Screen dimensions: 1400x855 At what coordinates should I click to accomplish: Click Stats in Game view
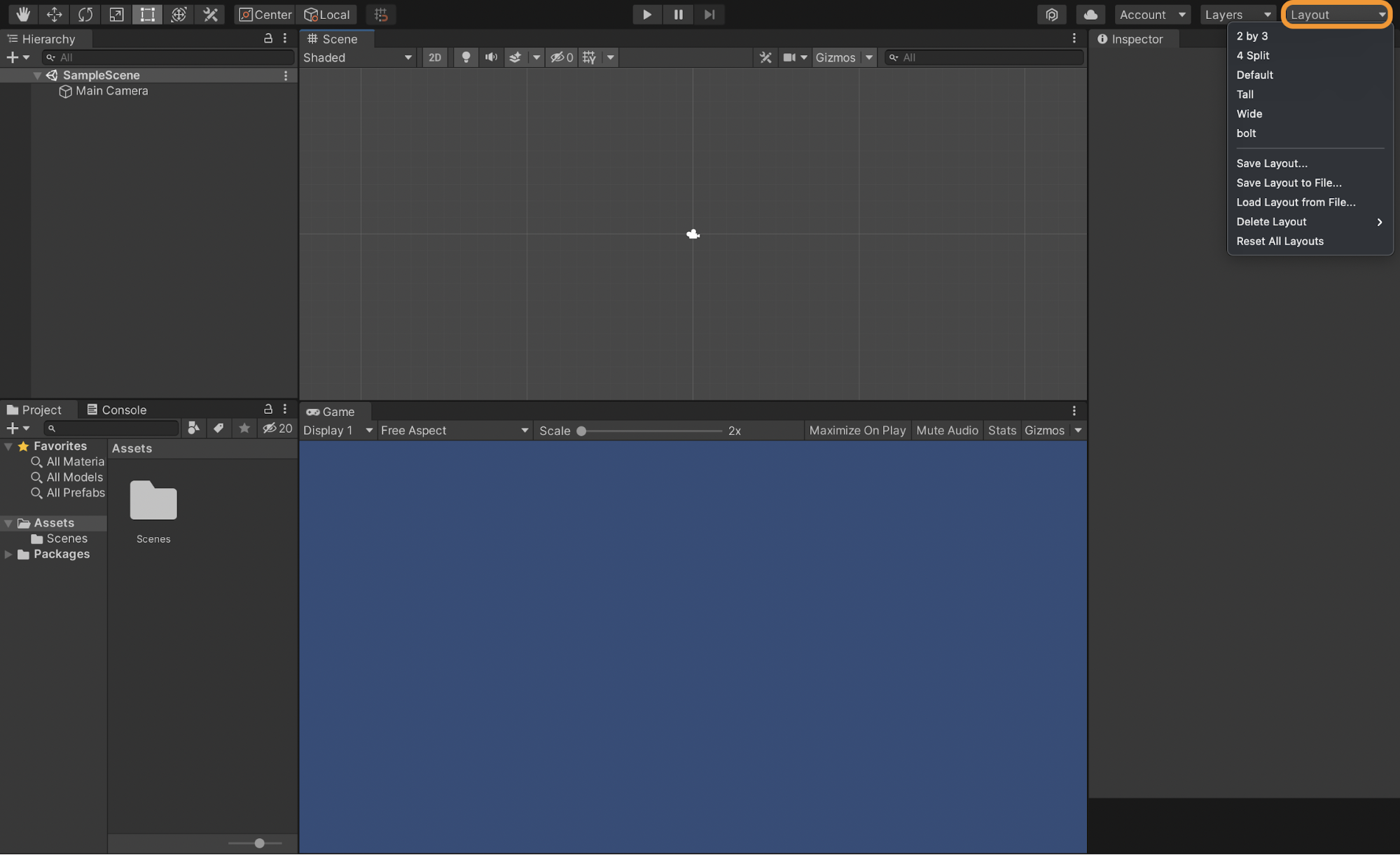[1002, 431]
